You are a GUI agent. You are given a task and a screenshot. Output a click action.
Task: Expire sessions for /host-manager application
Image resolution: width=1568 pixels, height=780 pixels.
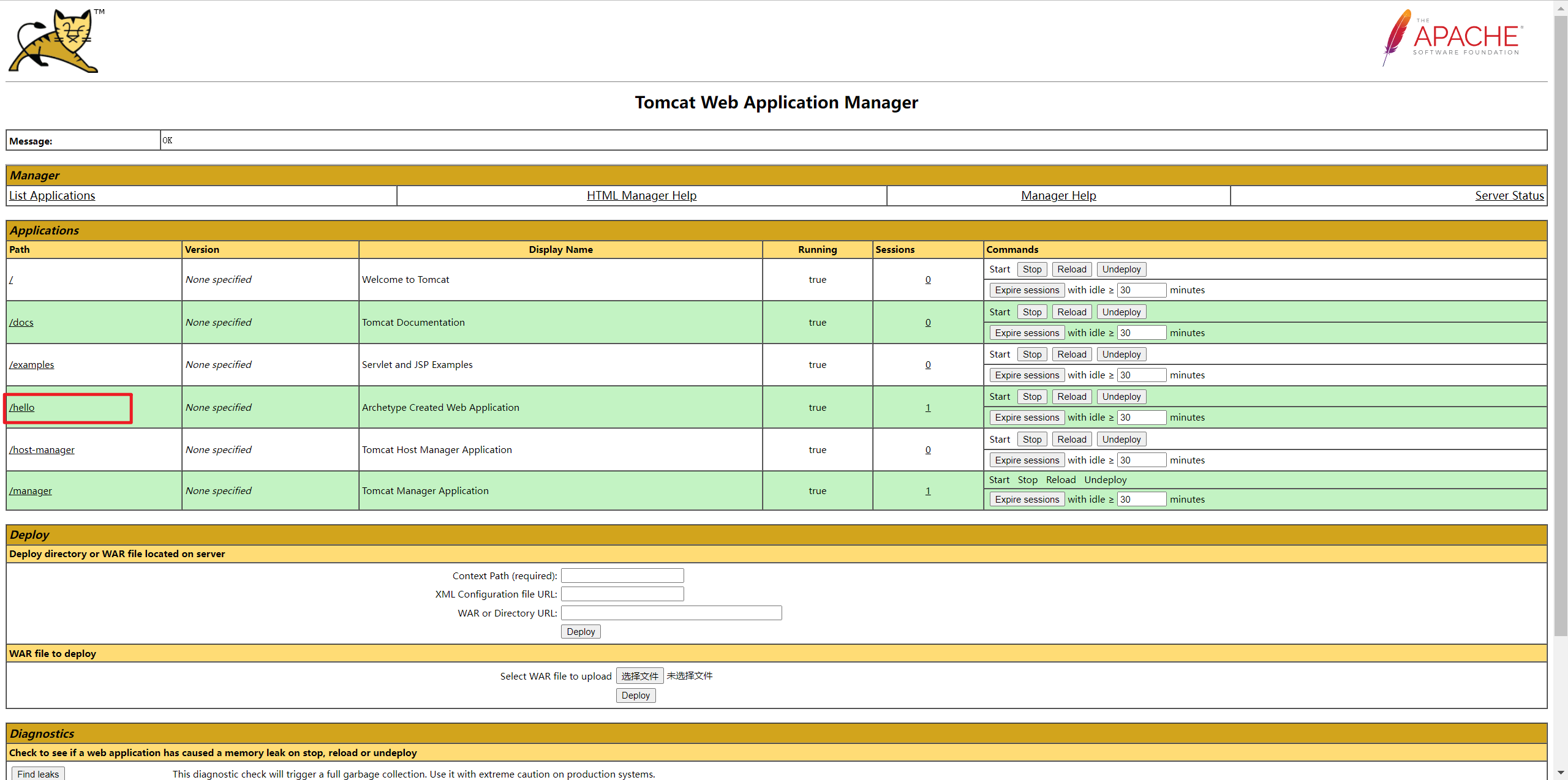1027,460
